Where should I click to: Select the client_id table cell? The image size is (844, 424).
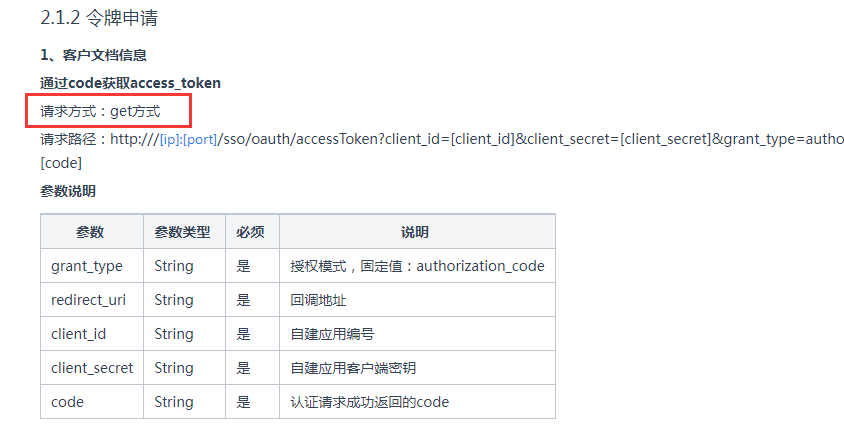click(92, 334)
